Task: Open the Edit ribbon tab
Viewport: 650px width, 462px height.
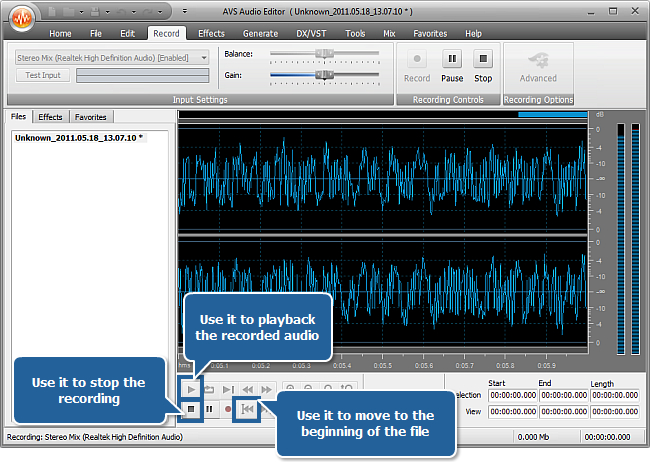Action: point(127,34)
